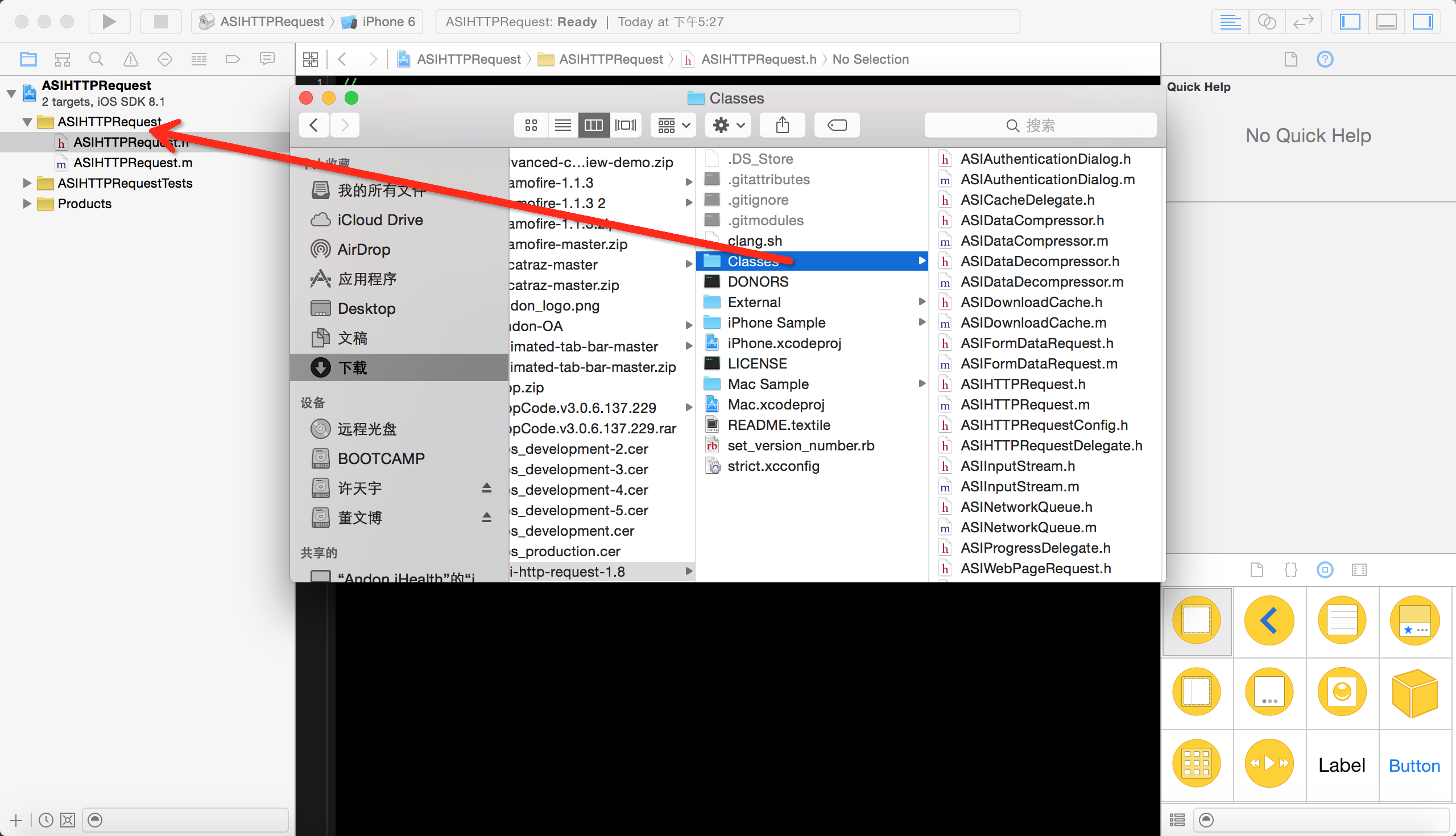Open the Debug navigator tab
This screenshot has width=1456, height=836.
click(198, 59)
